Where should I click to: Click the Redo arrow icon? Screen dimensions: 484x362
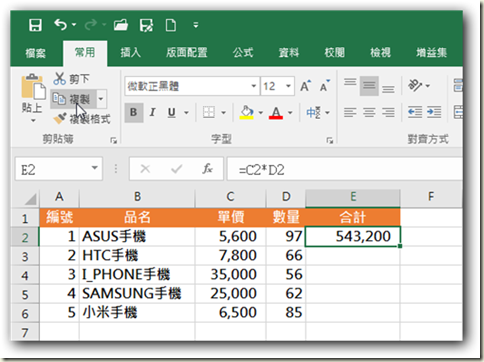91,25
